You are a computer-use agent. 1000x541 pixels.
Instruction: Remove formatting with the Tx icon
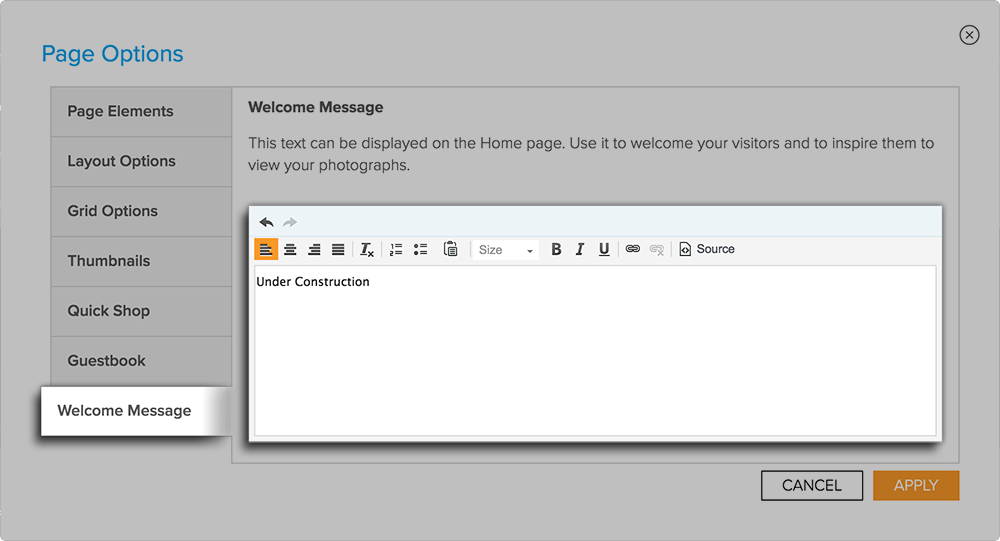pyautogui.click(x=367, y=249)
